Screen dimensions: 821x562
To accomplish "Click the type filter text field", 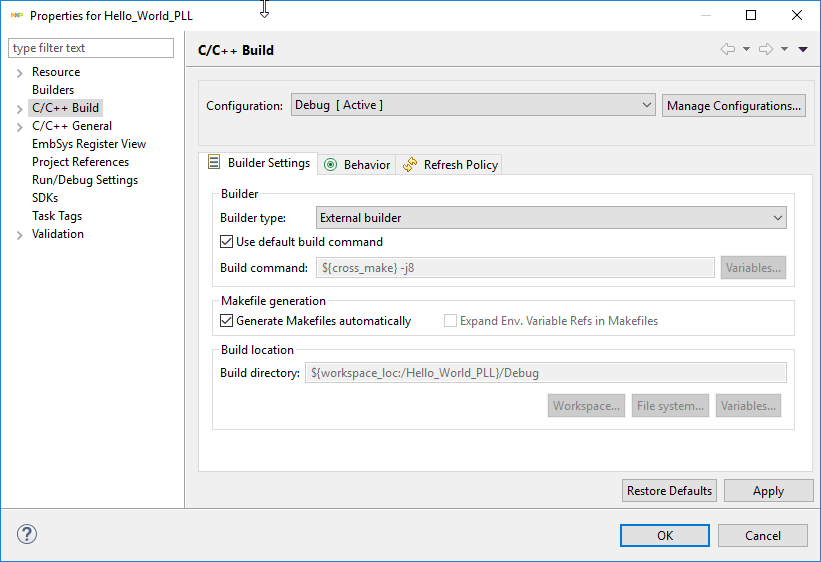I will pos(91,48).
